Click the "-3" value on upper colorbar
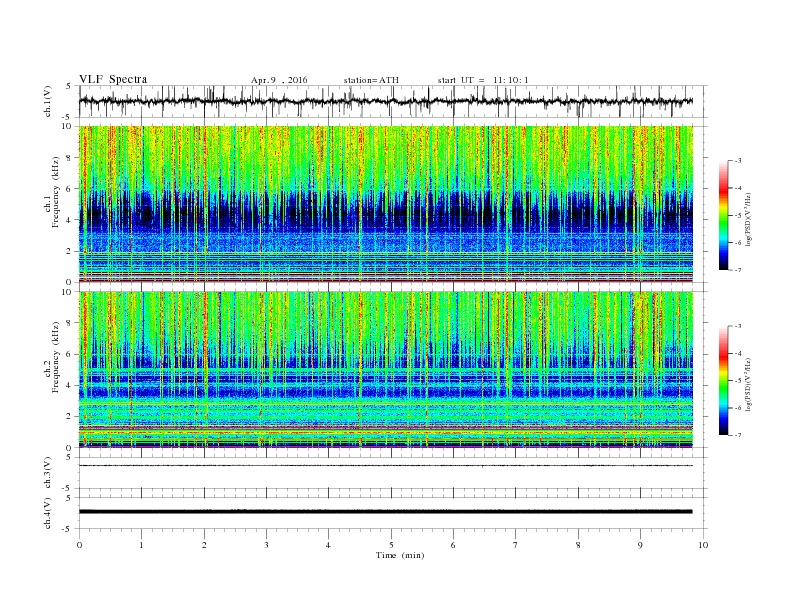The image size is (792, 612). [x=738, y=161]
